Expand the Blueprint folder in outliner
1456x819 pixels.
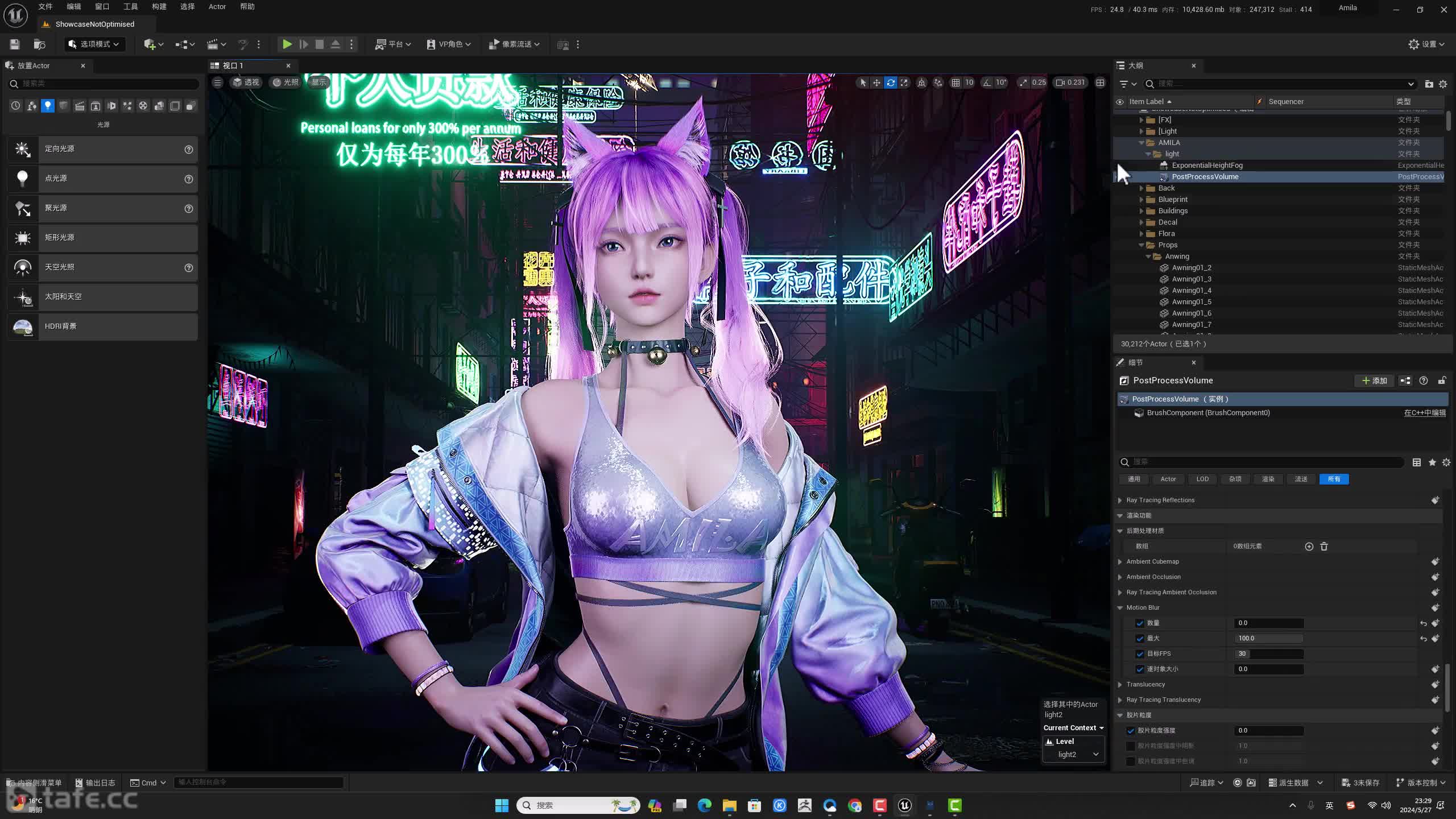(x=1141, y=200)
